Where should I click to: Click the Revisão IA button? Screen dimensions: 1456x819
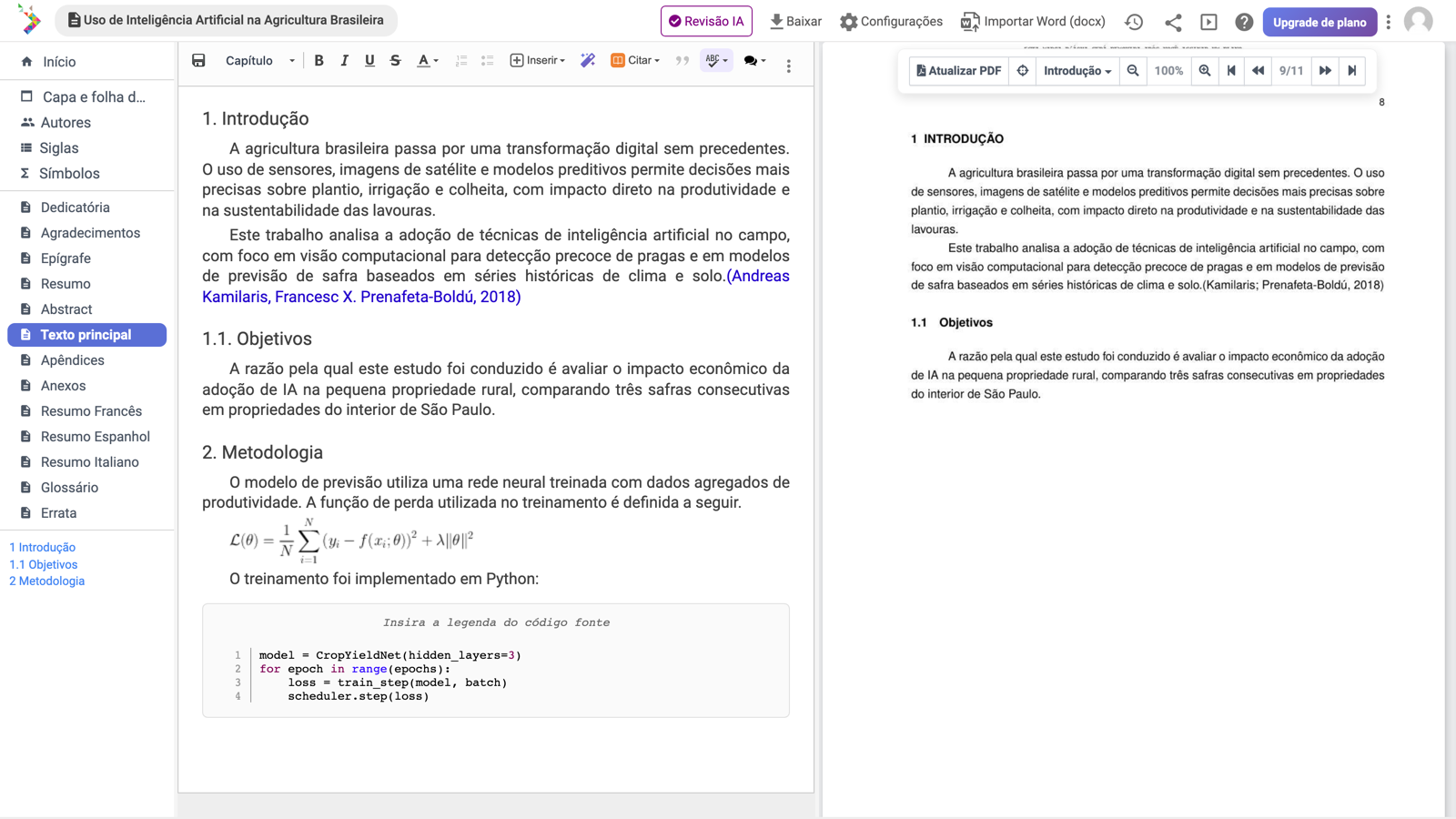[706, 21]
